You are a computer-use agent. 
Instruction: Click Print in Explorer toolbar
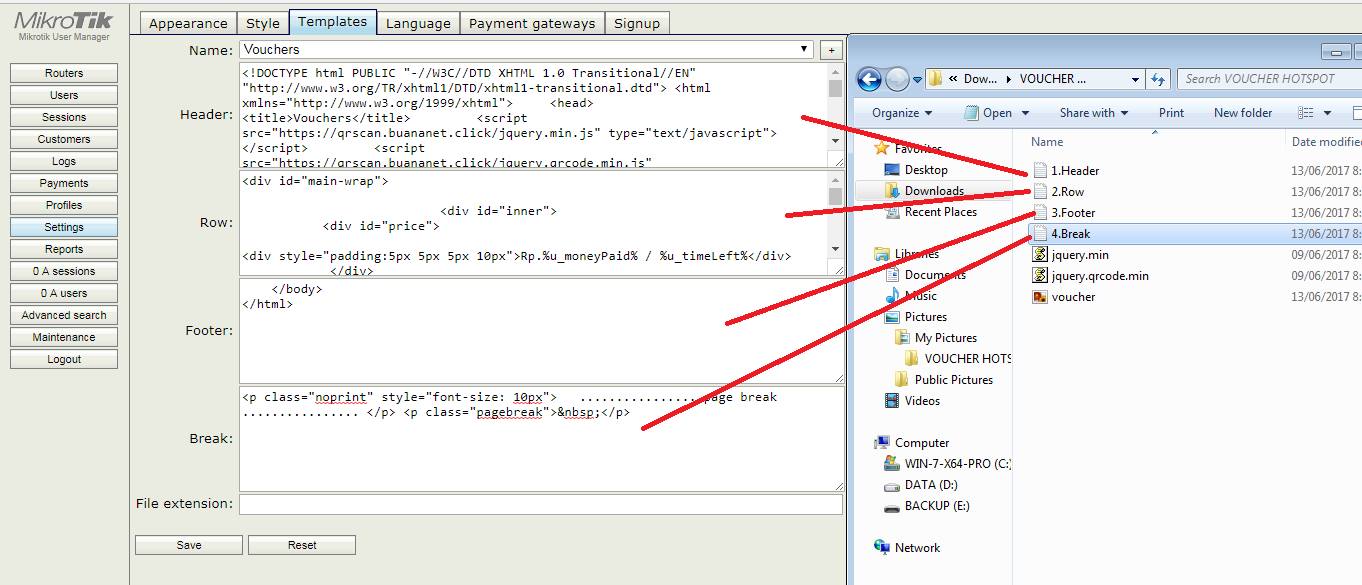pos(1171,113)
